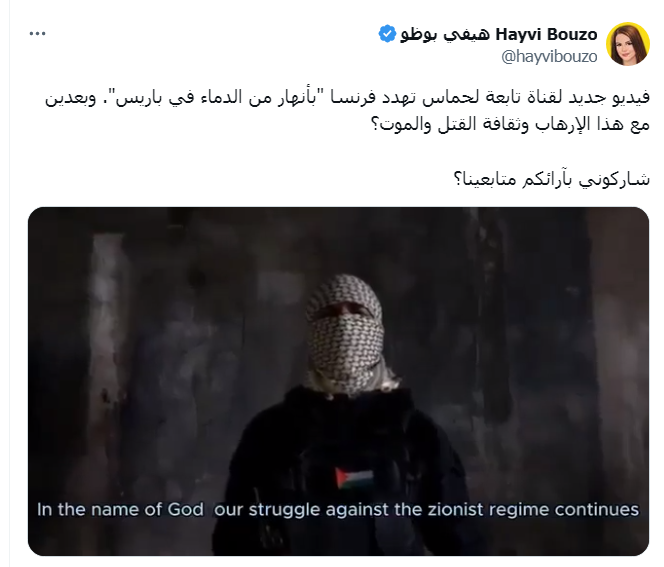Click the word 'zionist' in subtitle

(455, 509)
